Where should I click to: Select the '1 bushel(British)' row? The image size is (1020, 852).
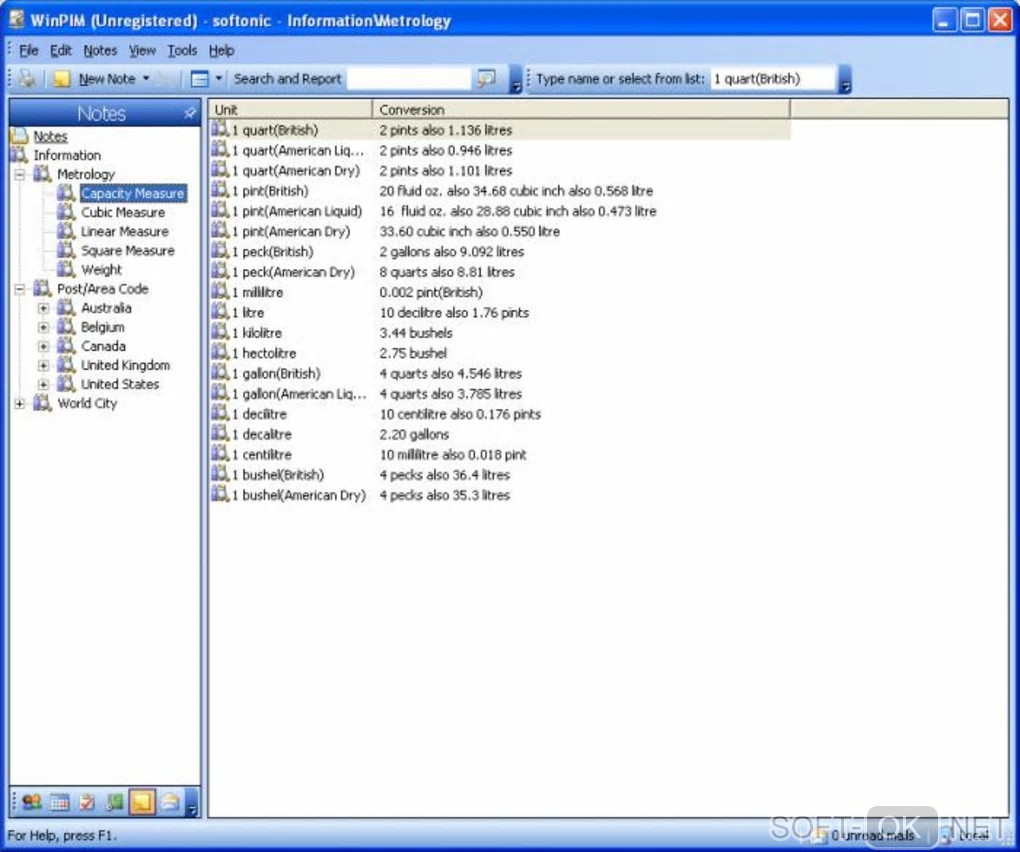point(500,475)
